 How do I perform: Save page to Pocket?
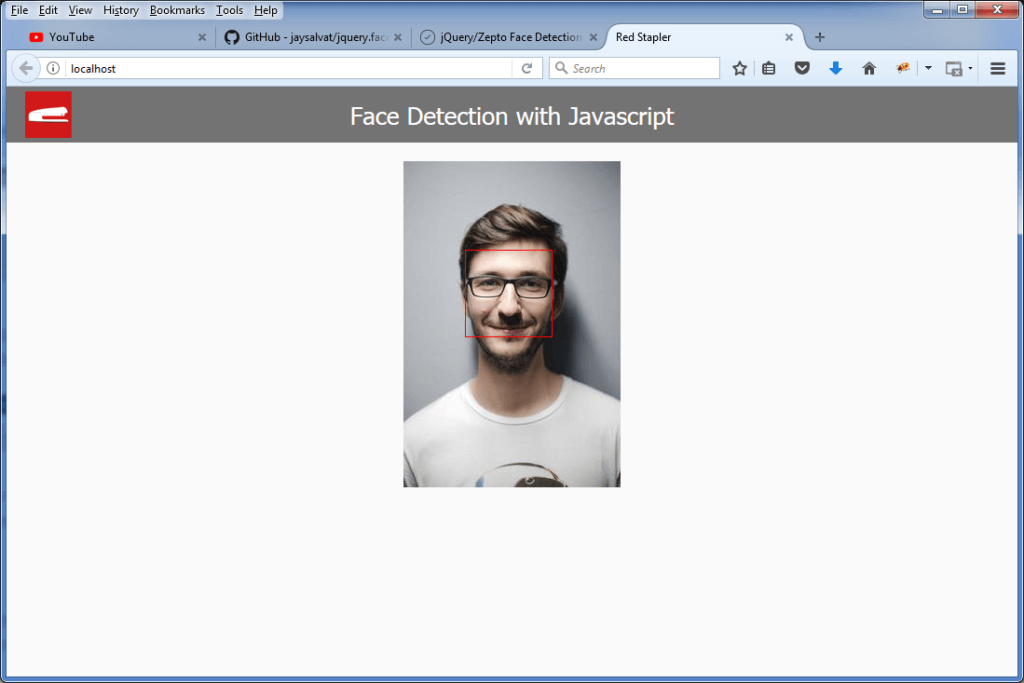pos(803,68)
